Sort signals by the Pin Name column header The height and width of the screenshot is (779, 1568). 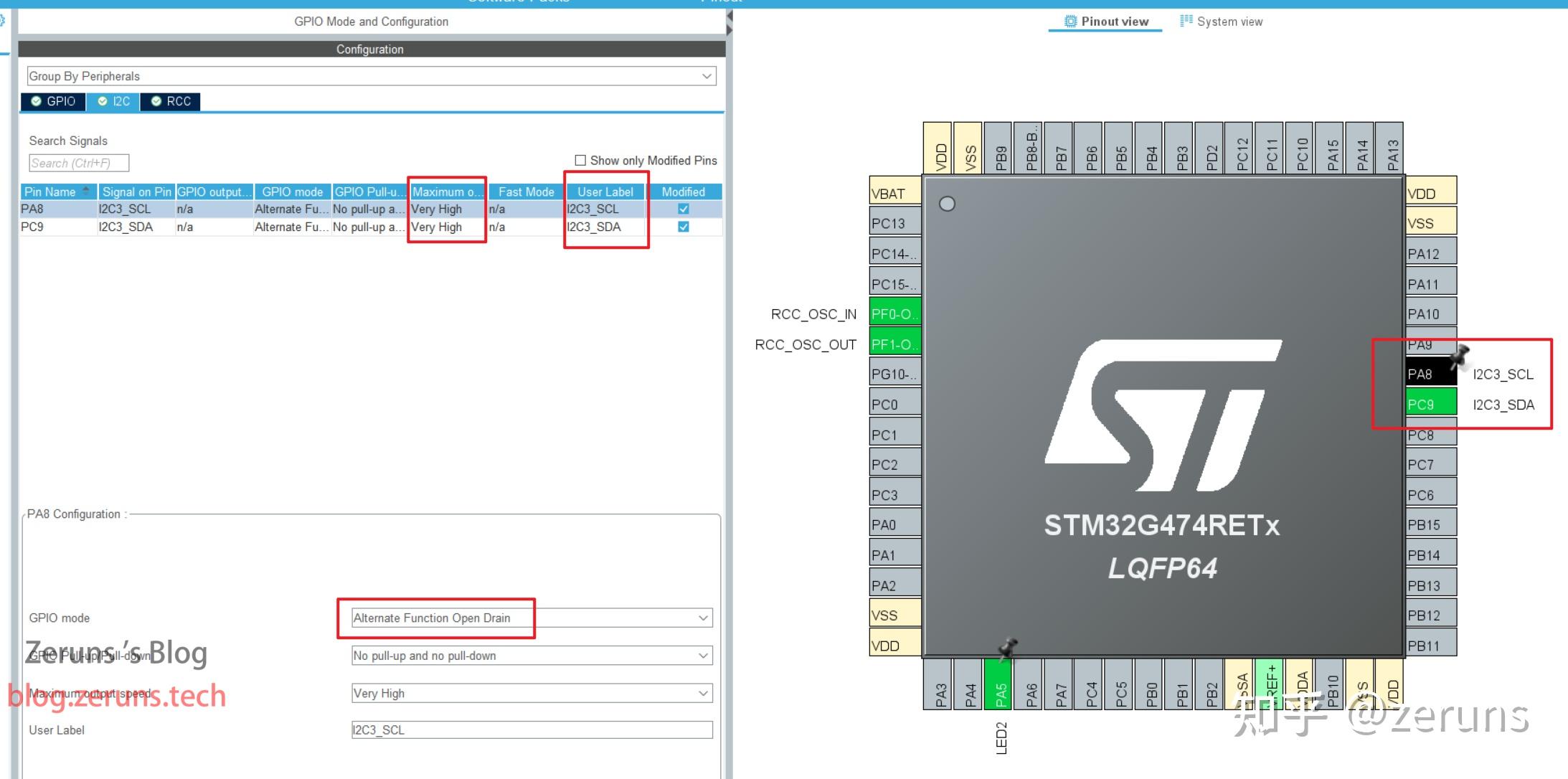[57, 192]
